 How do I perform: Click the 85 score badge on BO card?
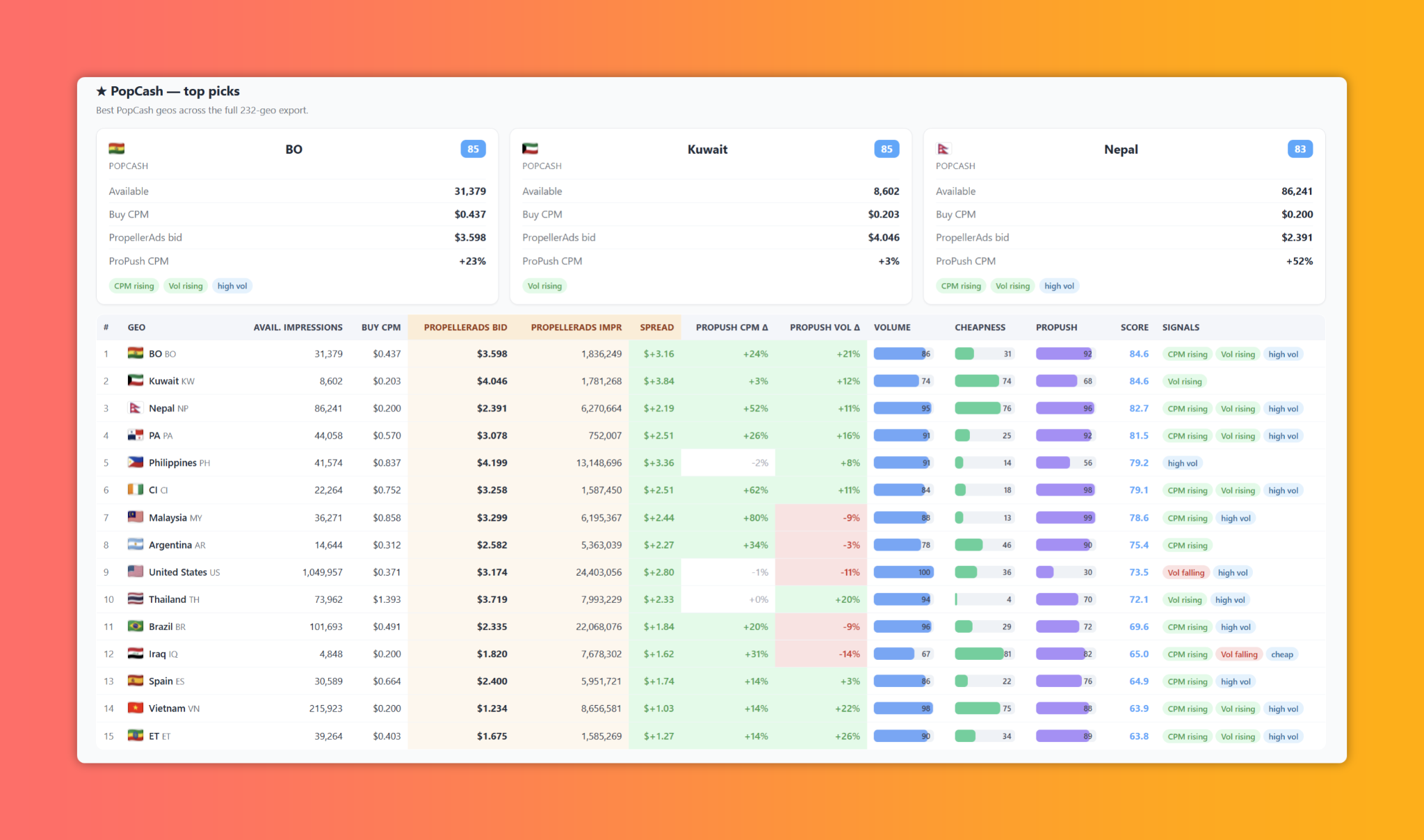473,149
